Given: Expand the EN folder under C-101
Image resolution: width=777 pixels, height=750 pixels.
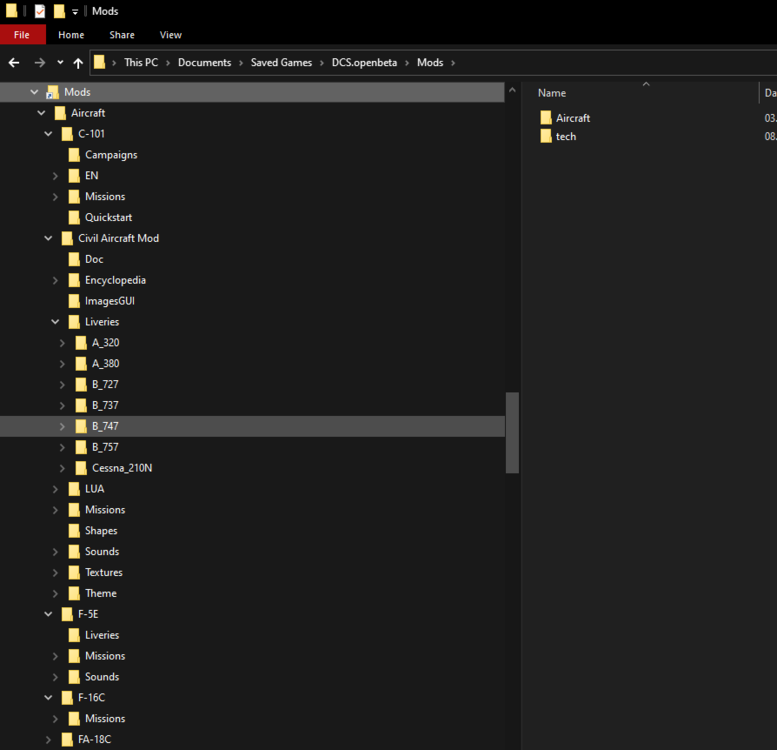Looking at the screenshot, I should [x=55, y=176].
